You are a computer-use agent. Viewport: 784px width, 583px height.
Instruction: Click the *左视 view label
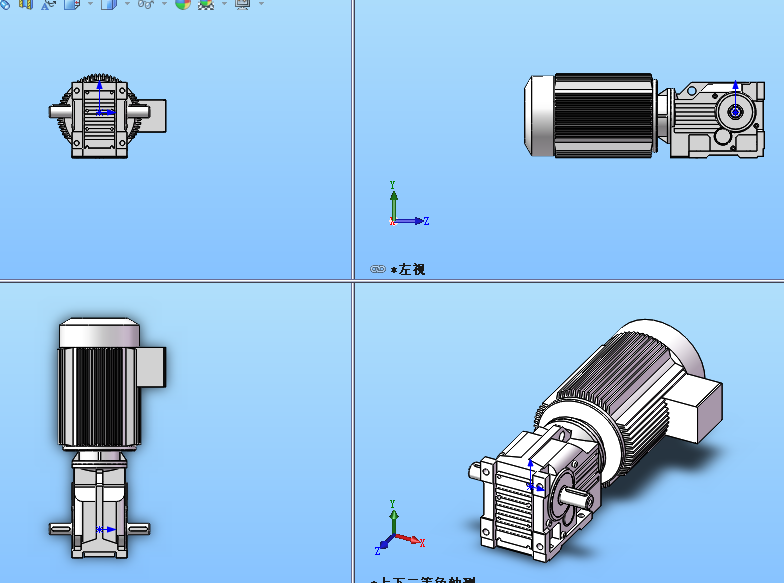[408, 269]
